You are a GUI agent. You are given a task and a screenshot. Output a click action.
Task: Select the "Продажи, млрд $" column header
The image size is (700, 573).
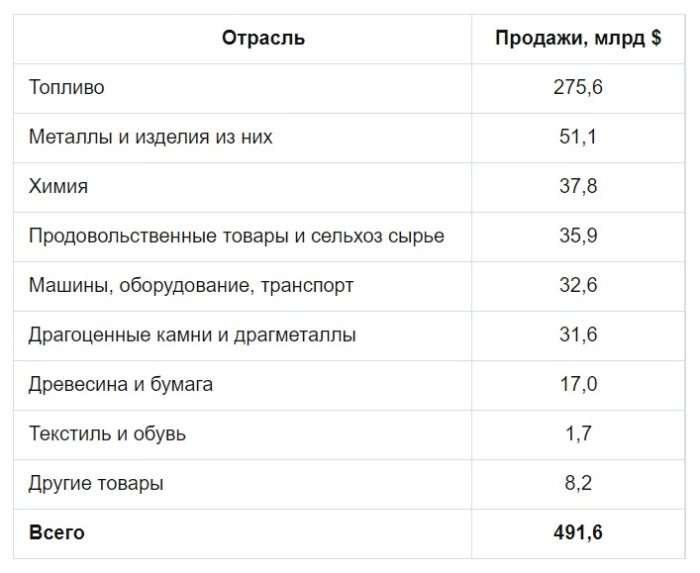578,39
